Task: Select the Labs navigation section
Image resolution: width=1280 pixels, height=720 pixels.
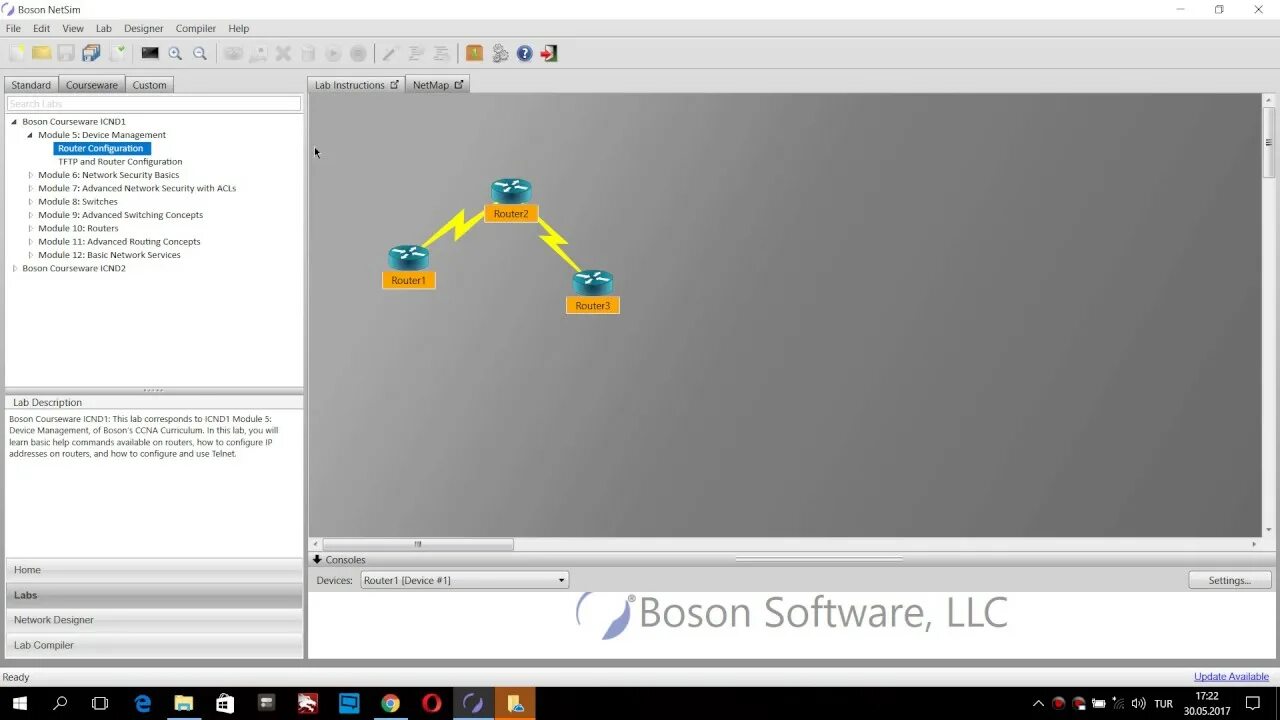Action: 154,595
